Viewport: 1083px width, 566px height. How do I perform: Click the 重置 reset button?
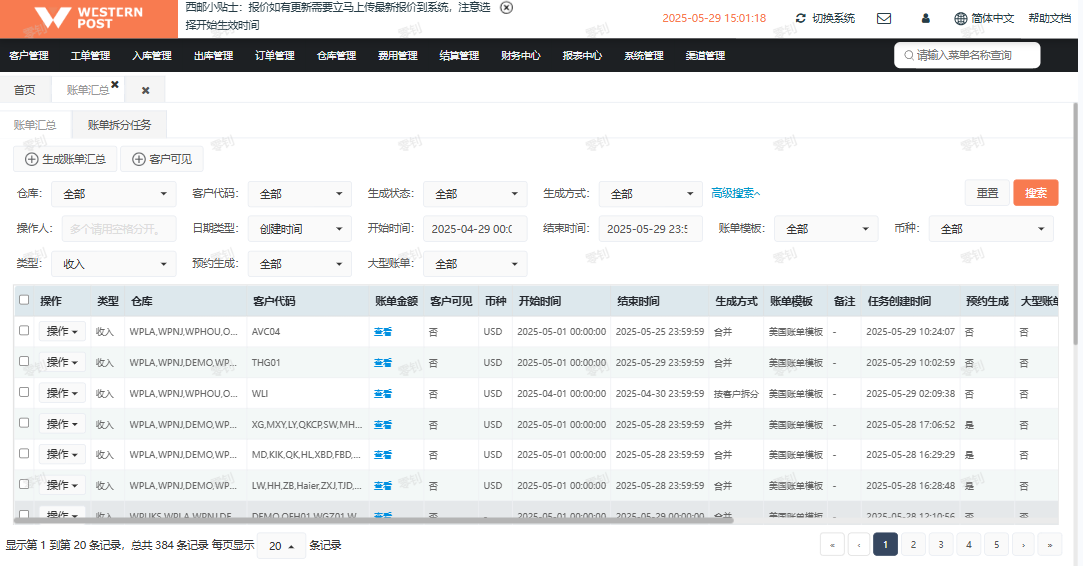[987, 193]
